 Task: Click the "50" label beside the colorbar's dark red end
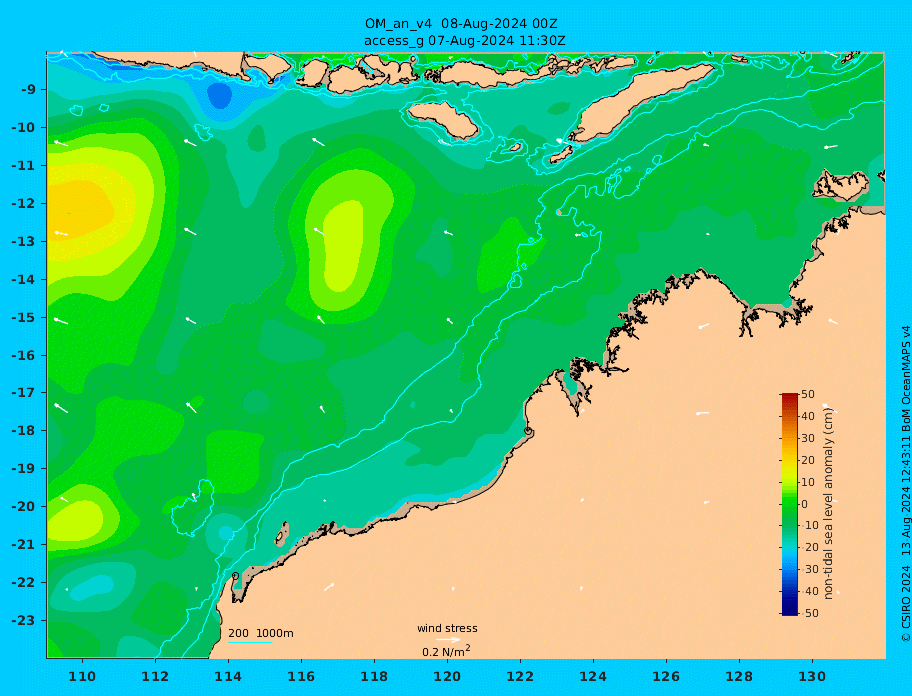[808, 395]
